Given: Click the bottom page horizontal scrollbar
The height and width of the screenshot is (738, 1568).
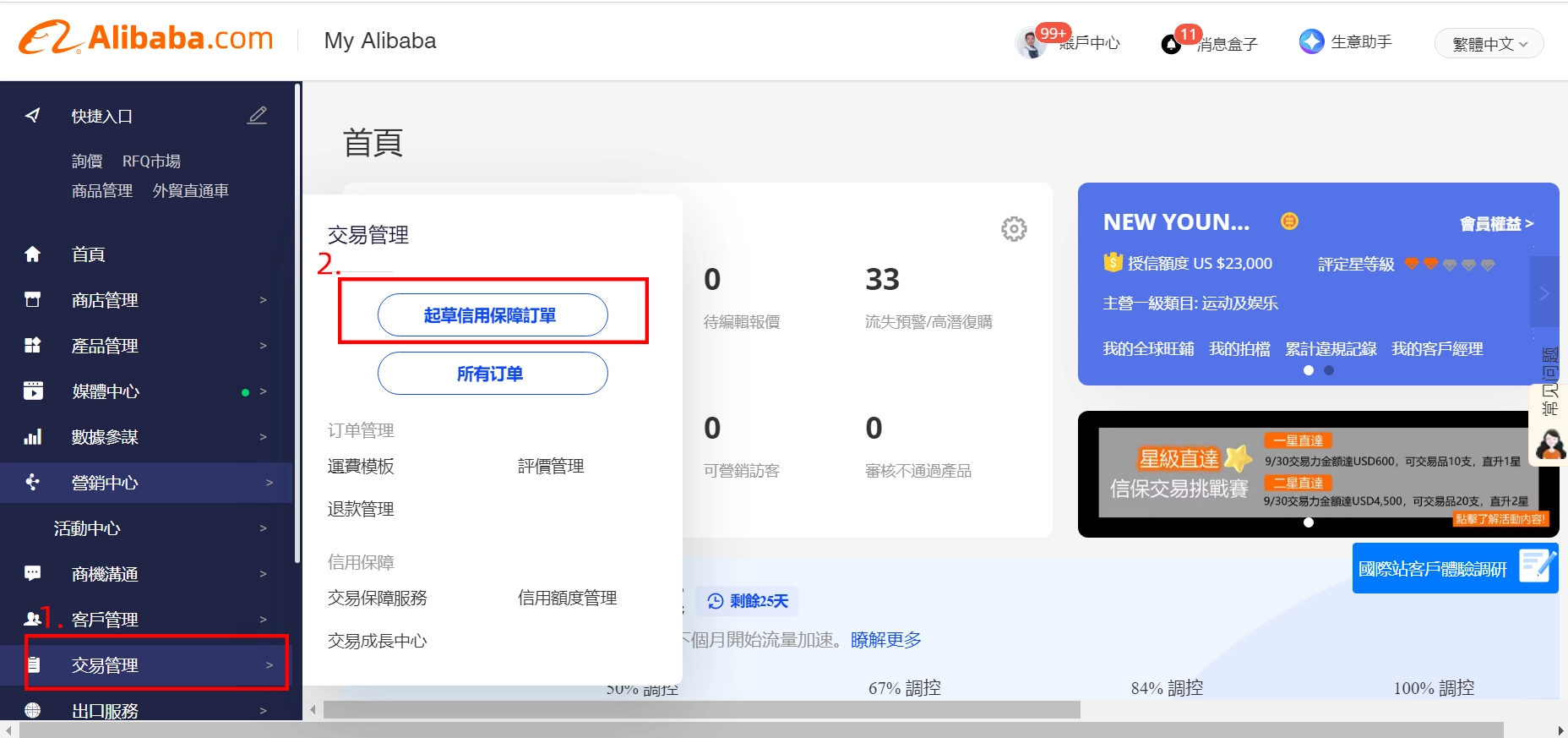Looking at the screenshot, I should point(760,730).
